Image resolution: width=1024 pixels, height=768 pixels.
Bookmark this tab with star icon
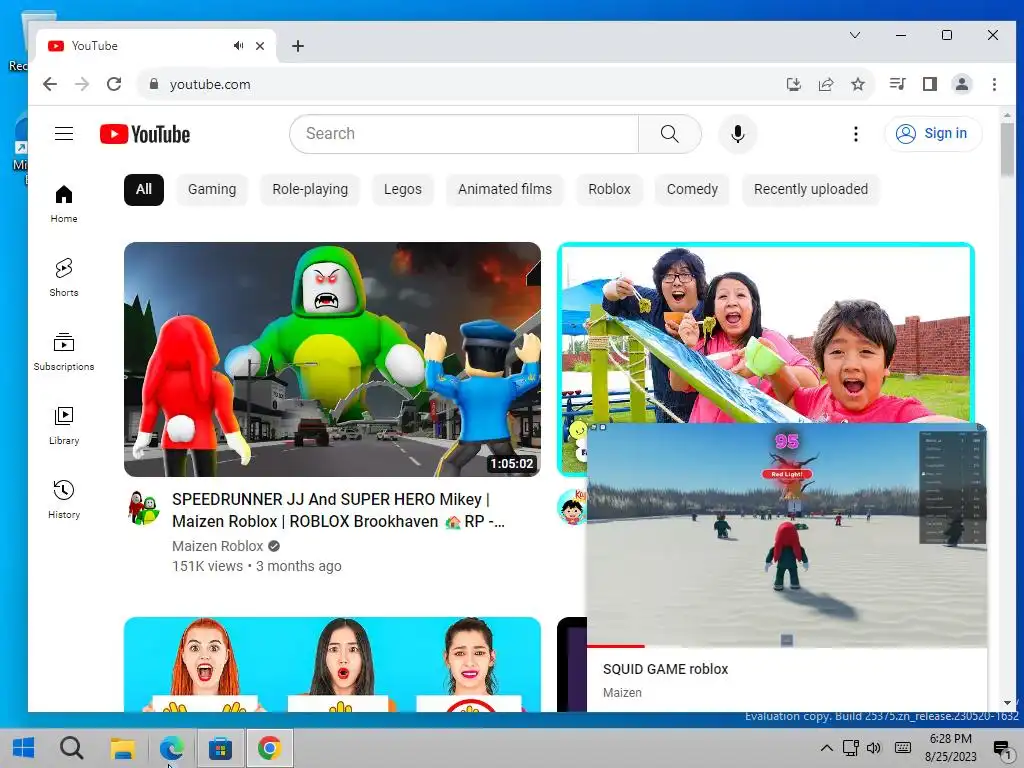tap(857, 84)
